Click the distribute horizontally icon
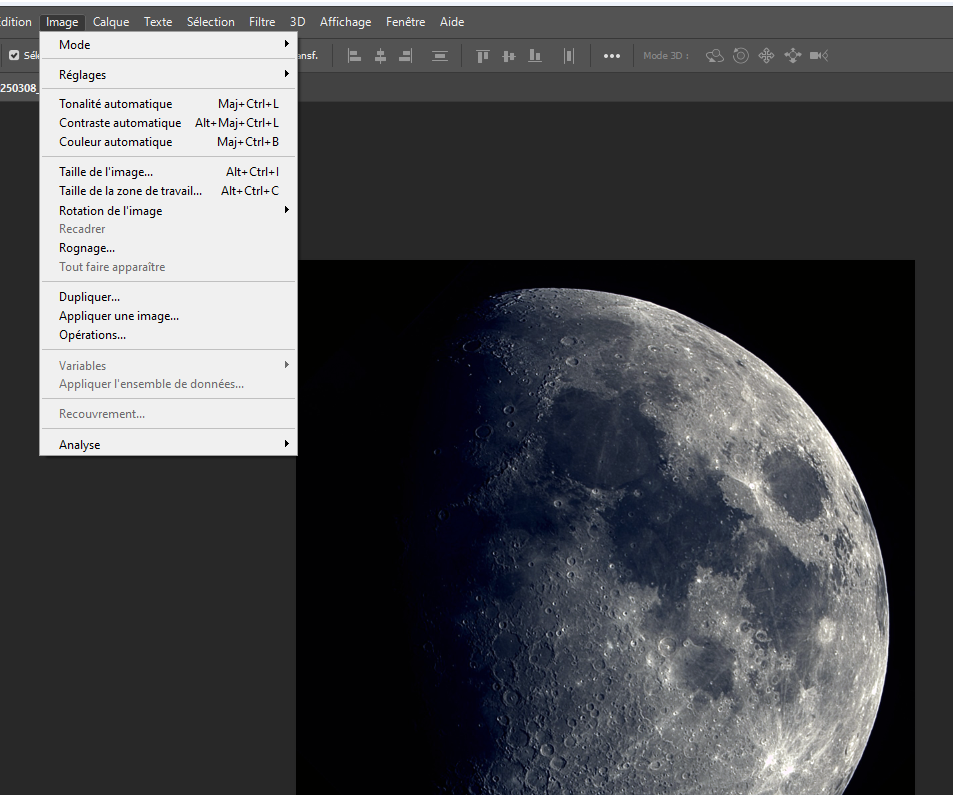Screen dimensions: 953x795 (x=569, y=56)
